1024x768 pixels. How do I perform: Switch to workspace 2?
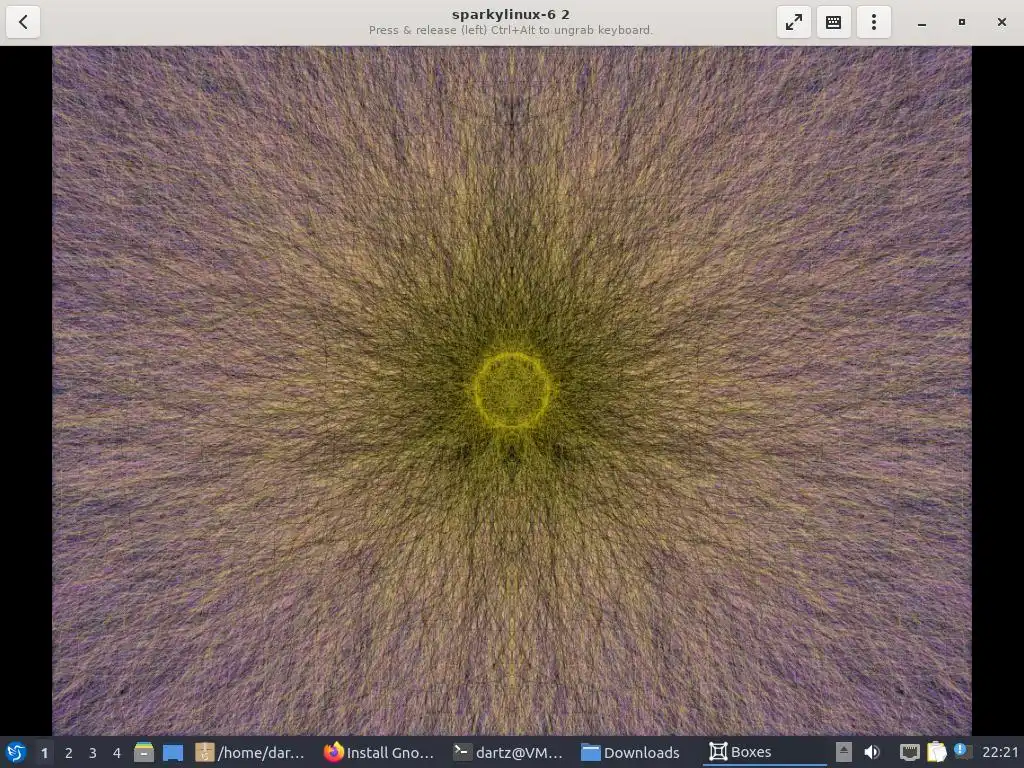(x=69, y=753)
